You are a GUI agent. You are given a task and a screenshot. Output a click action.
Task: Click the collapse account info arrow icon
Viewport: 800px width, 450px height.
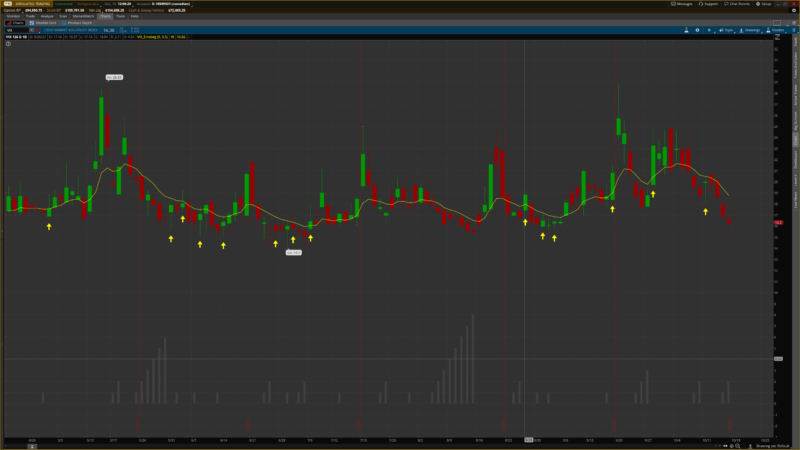point(794,10)
